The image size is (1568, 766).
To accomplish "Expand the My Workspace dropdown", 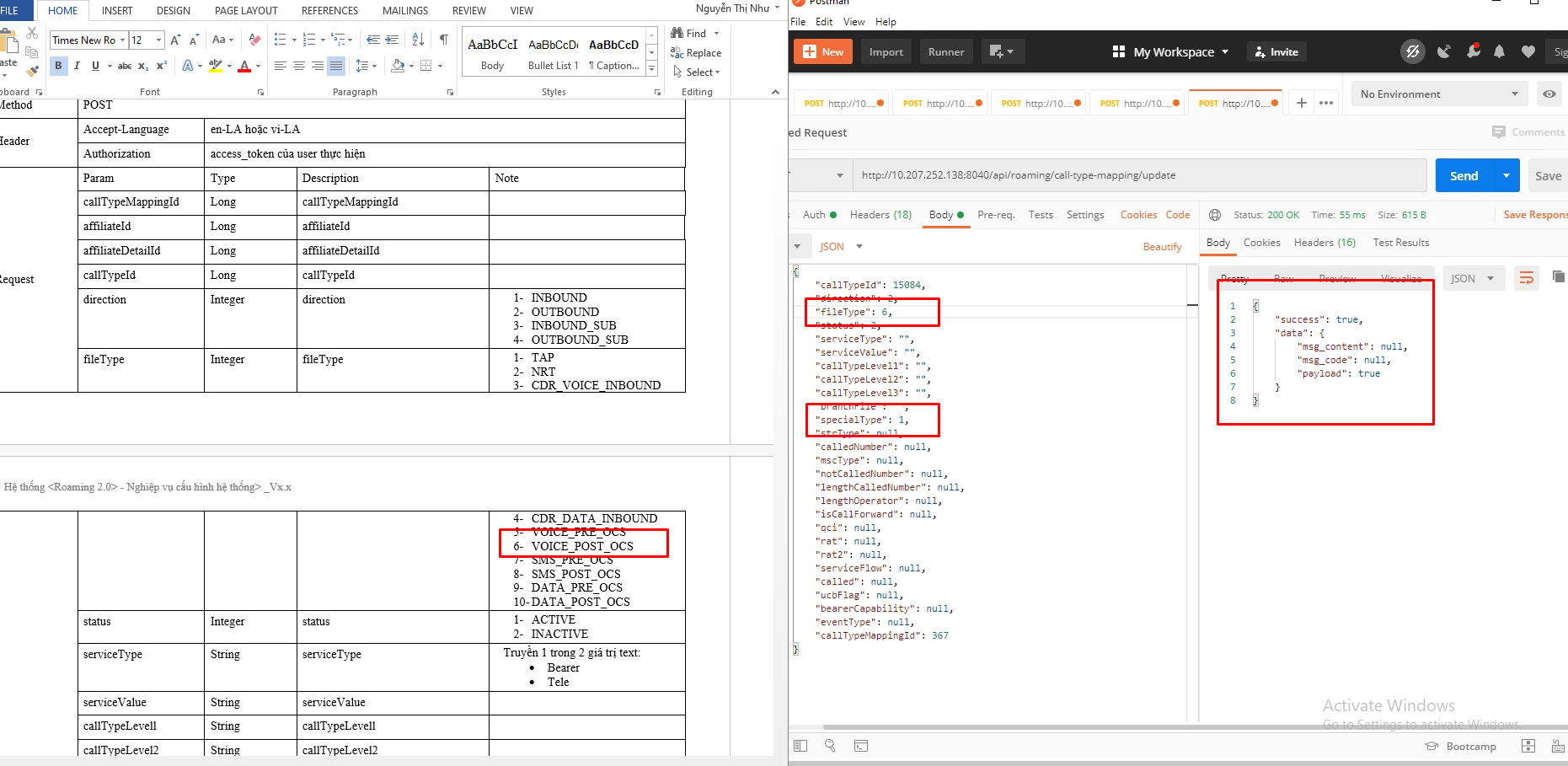I will pyautogui.click(x=1170, y=52).
